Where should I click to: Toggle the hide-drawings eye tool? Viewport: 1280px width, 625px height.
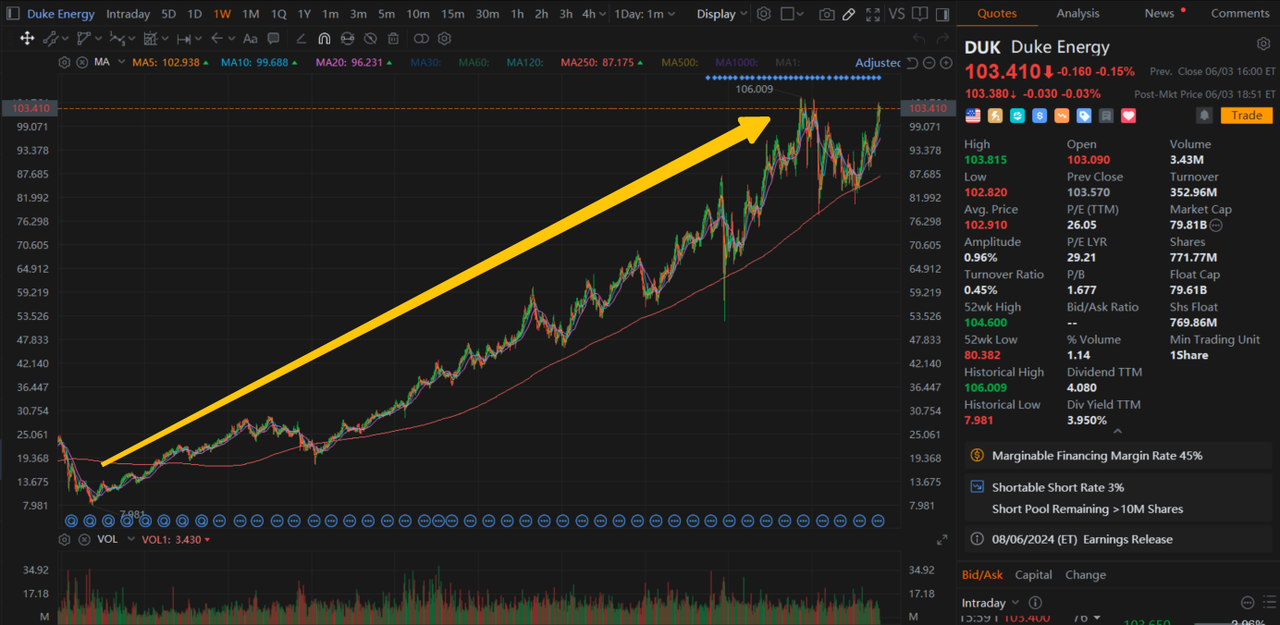(x=369, y=38)
